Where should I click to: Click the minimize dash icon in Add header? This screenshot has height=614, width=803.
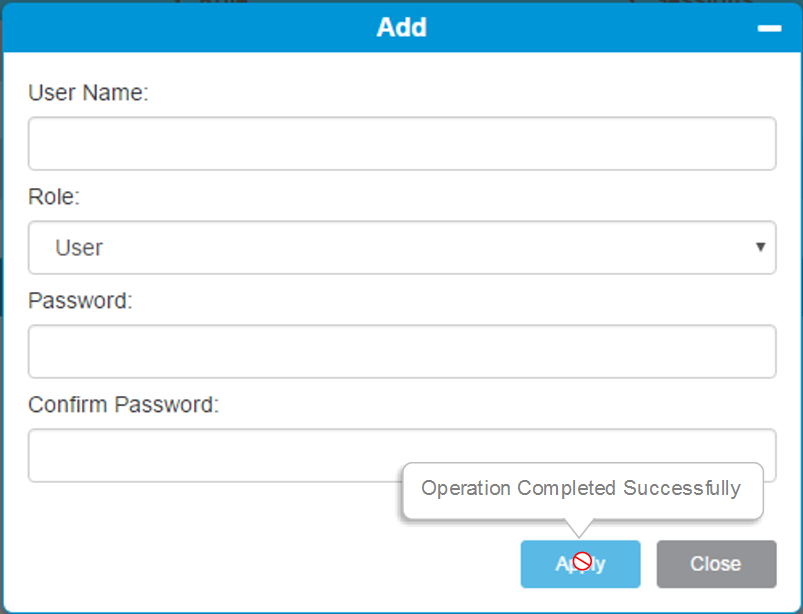point(769,28)
